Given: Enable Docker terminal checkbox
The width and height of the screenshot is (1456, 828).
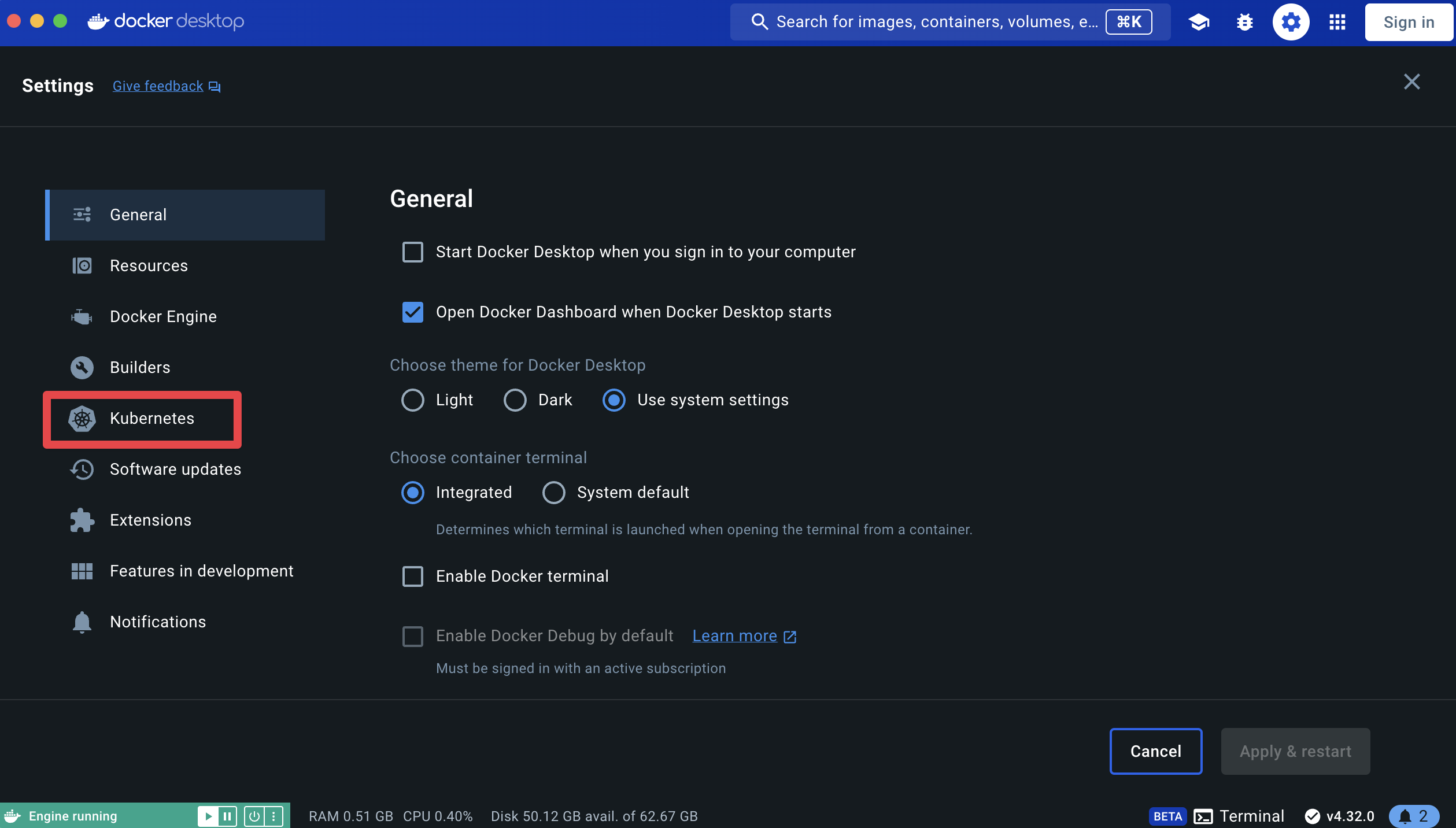Looking at the screenshot, I should pyautogui.click(x=412, y=576).
